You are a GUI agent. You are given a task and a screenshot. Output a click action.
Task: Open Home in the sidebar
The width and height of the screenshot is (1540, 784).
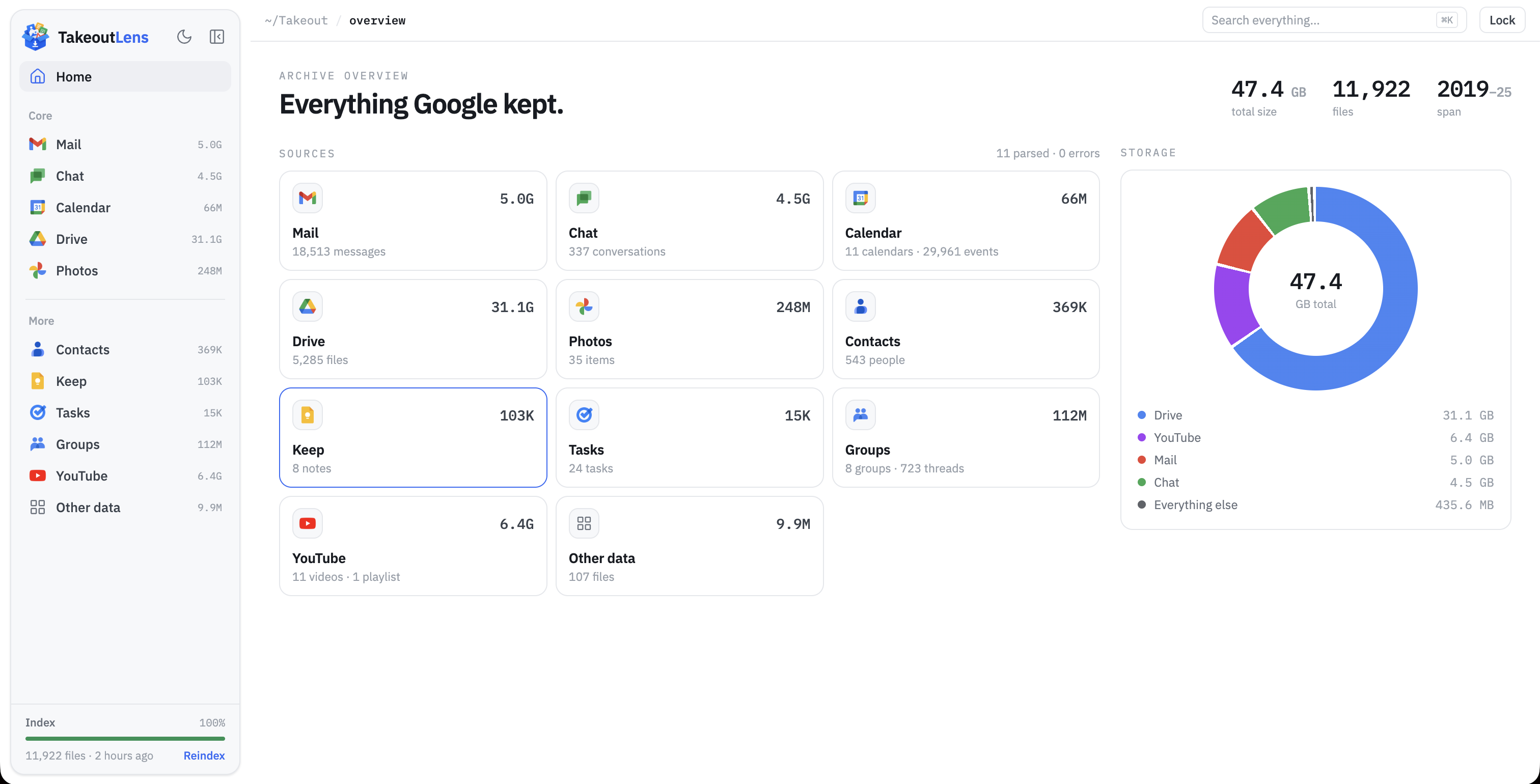coord(125,76)
